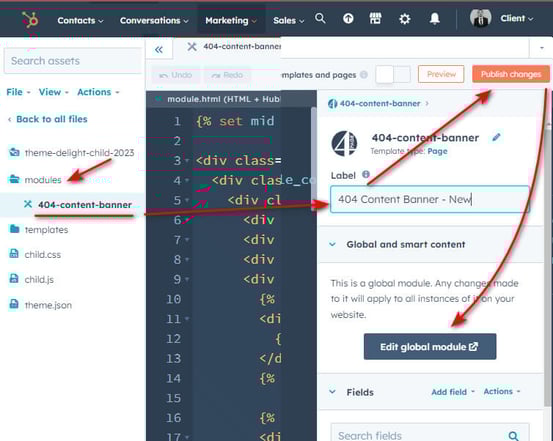The width and height of the screenshot is (553, 441).
Task: Click the upgrade arrow icon in navigation
Action: coord(348,18)
